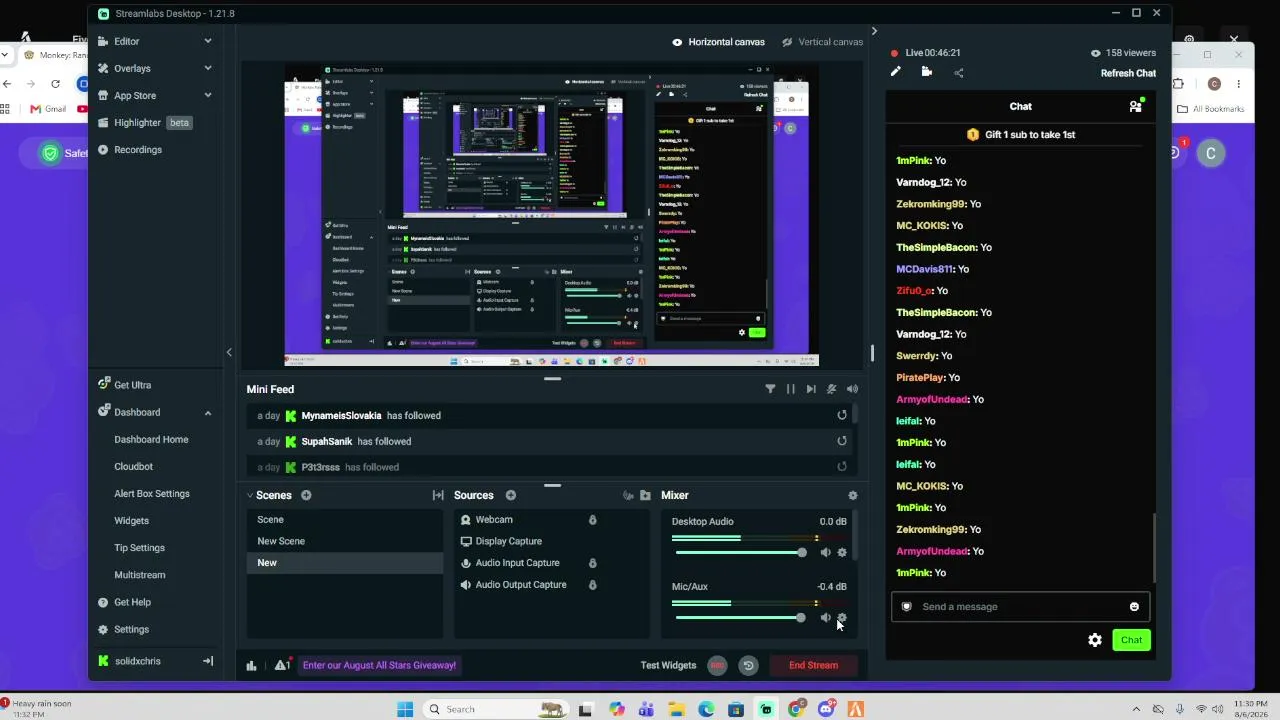The height and width of the screenshot is (720, 1280).
Task: Open the Editor section in the sidebar
Action: click(x=126, y=41)
